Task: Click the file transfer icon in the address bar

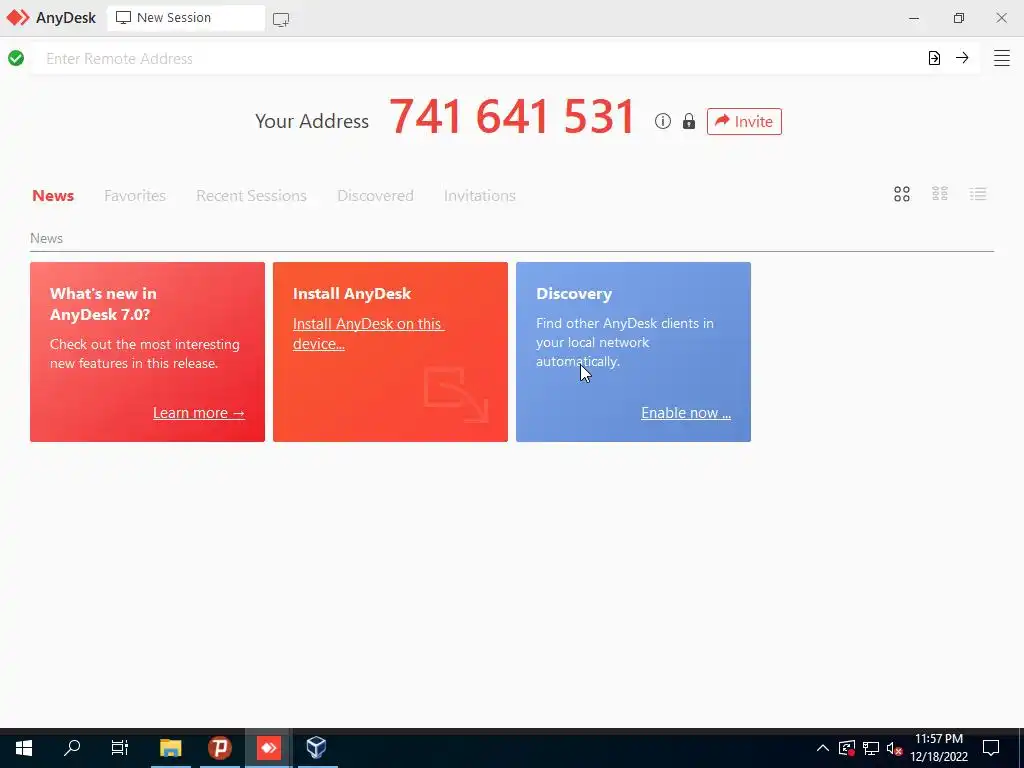Action: (x=934, y=58)
